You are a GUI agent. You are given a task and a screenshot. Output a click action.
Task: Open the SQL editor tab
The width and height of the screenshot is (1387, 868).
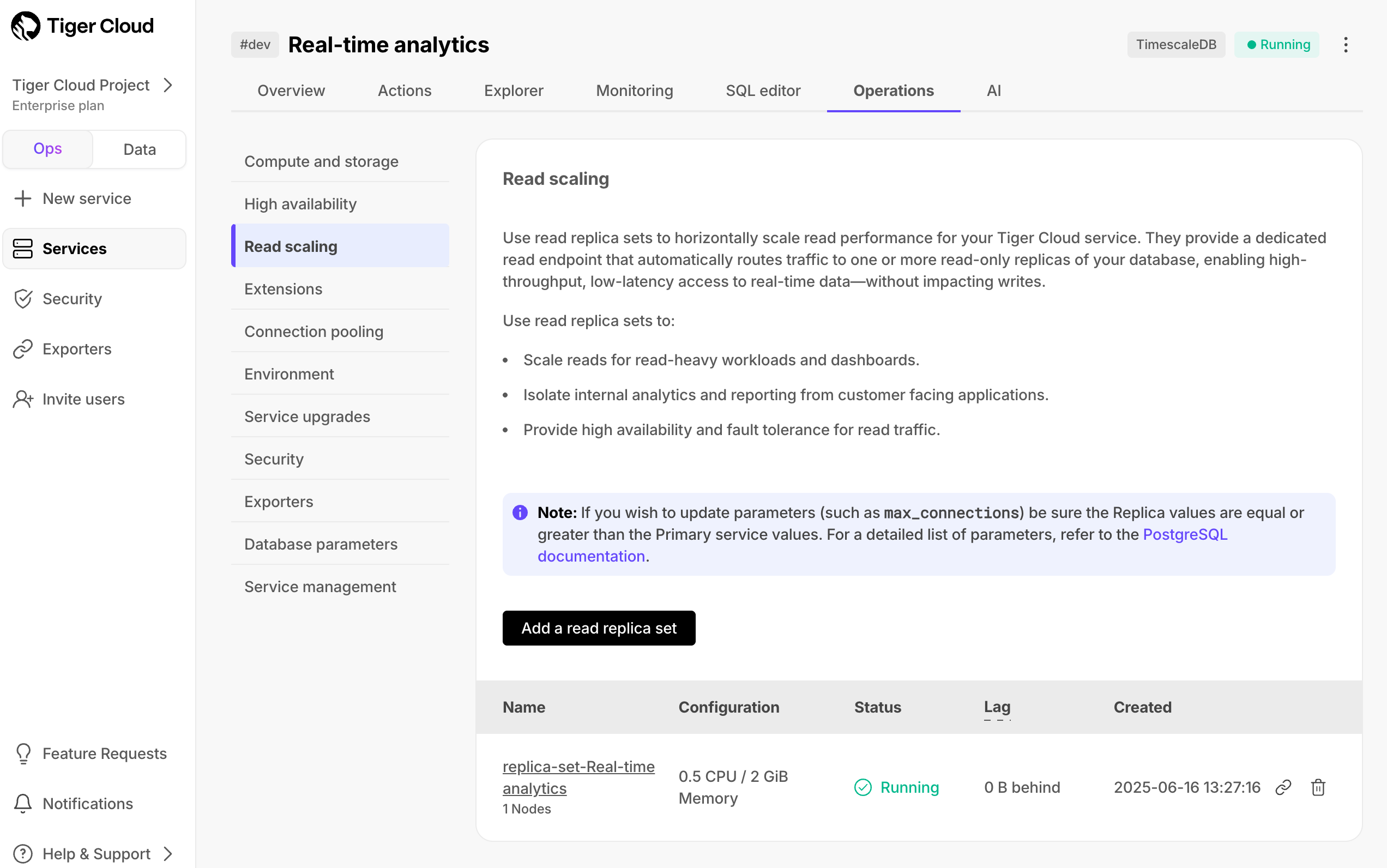tap(763, 91)
